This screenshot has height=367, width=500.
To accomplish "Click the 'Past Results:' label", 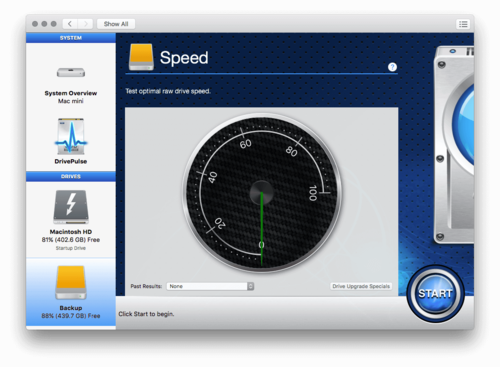I will tap(146, 286).
